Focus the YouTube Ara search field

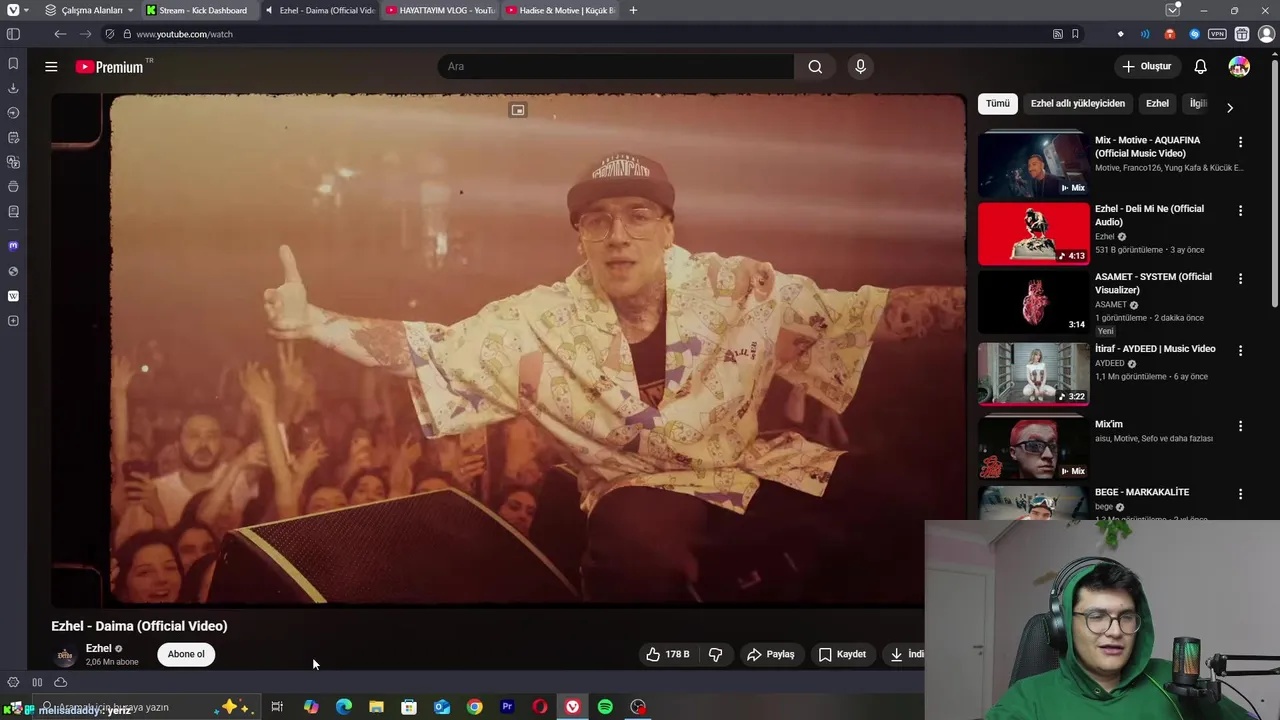click(x=616, y=66)
